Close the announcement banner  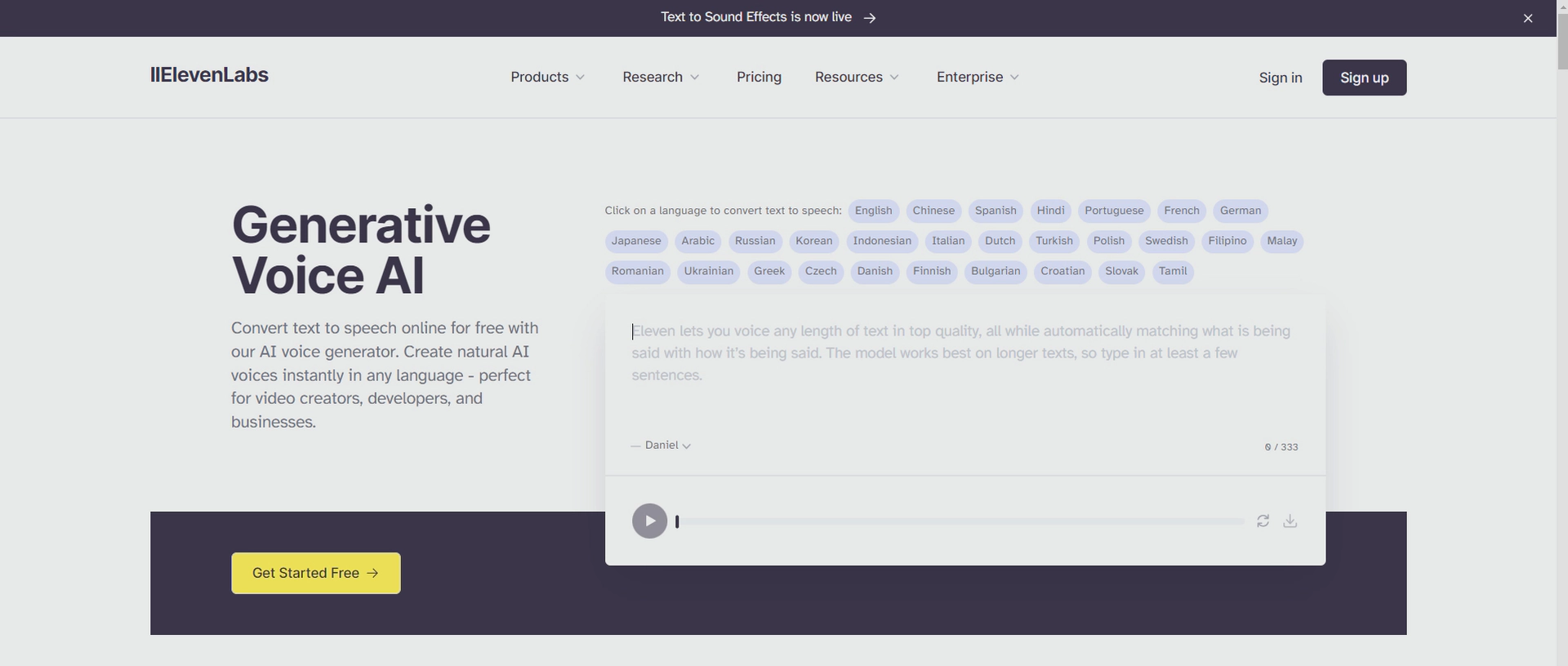pyautogui.click(x=1528, y=18)
